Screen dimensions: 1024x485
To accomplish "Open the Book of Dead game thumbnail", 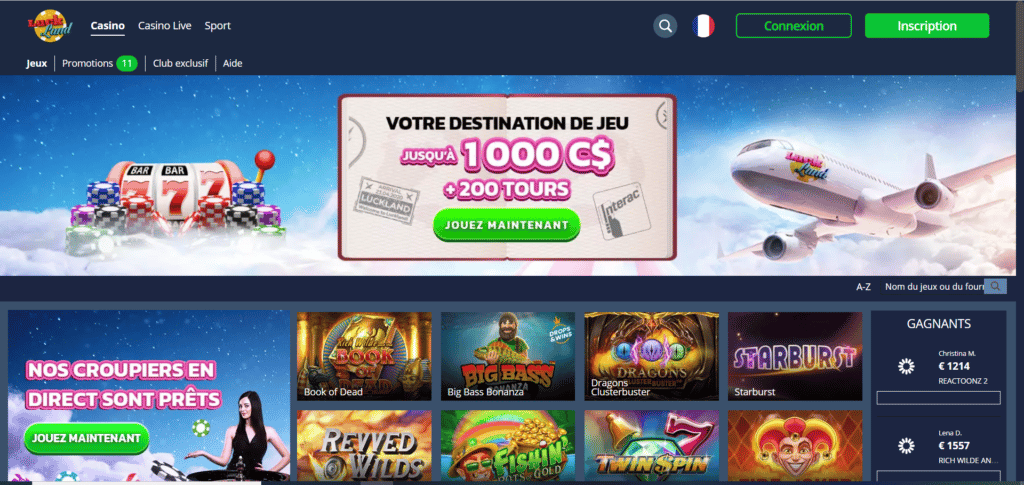I will [x=364, y=356].
